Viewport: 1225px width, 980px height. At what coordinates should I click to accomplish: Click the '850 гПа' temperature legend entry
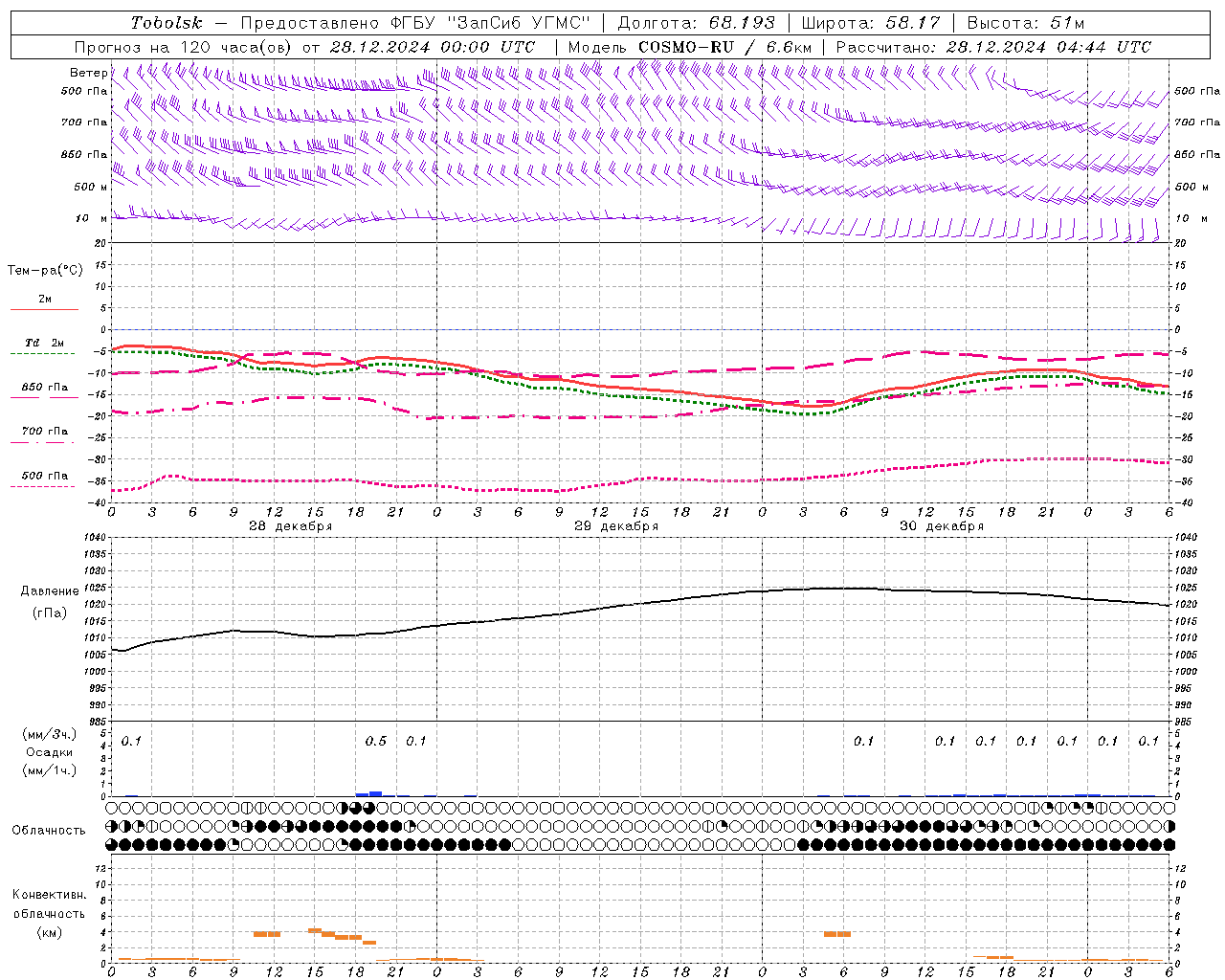click(45, 388)
